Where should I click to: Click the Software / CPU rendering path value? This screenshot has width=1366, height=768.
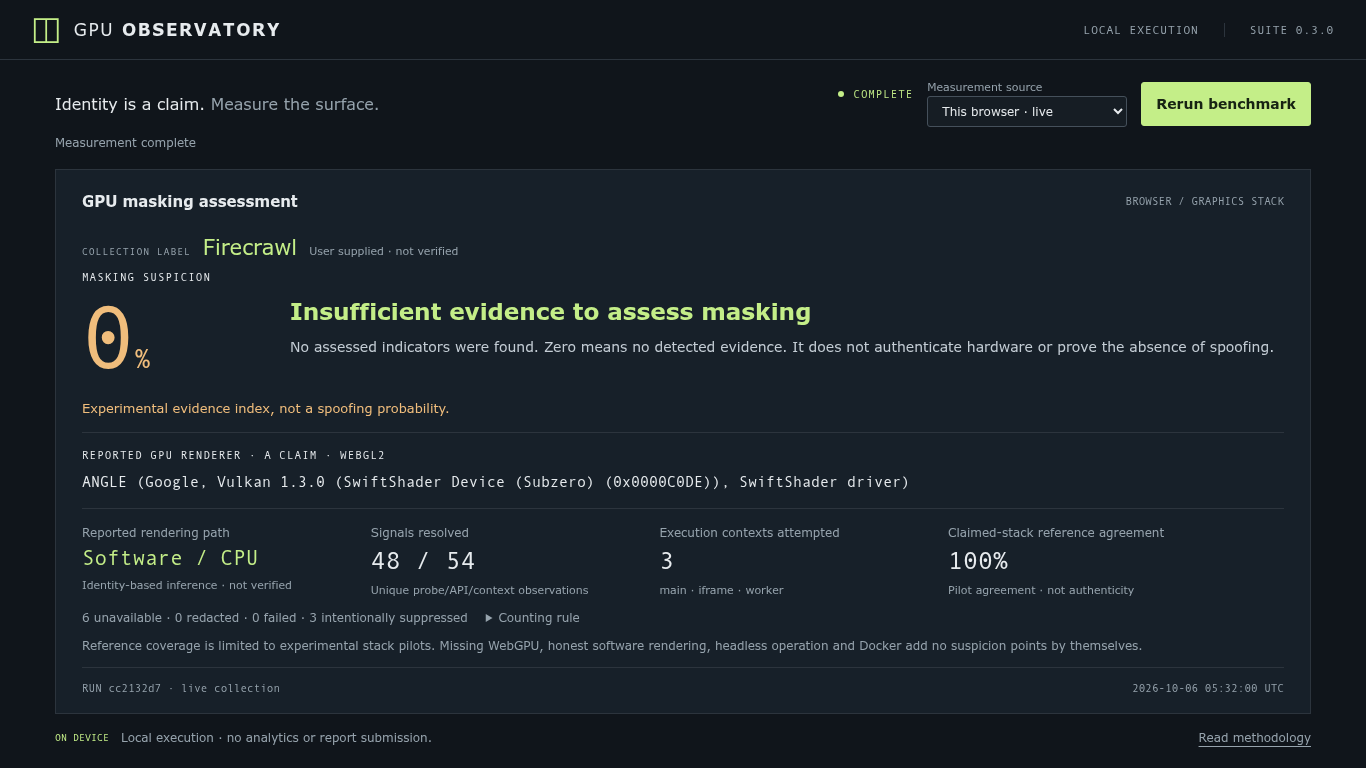coord(170,558)
